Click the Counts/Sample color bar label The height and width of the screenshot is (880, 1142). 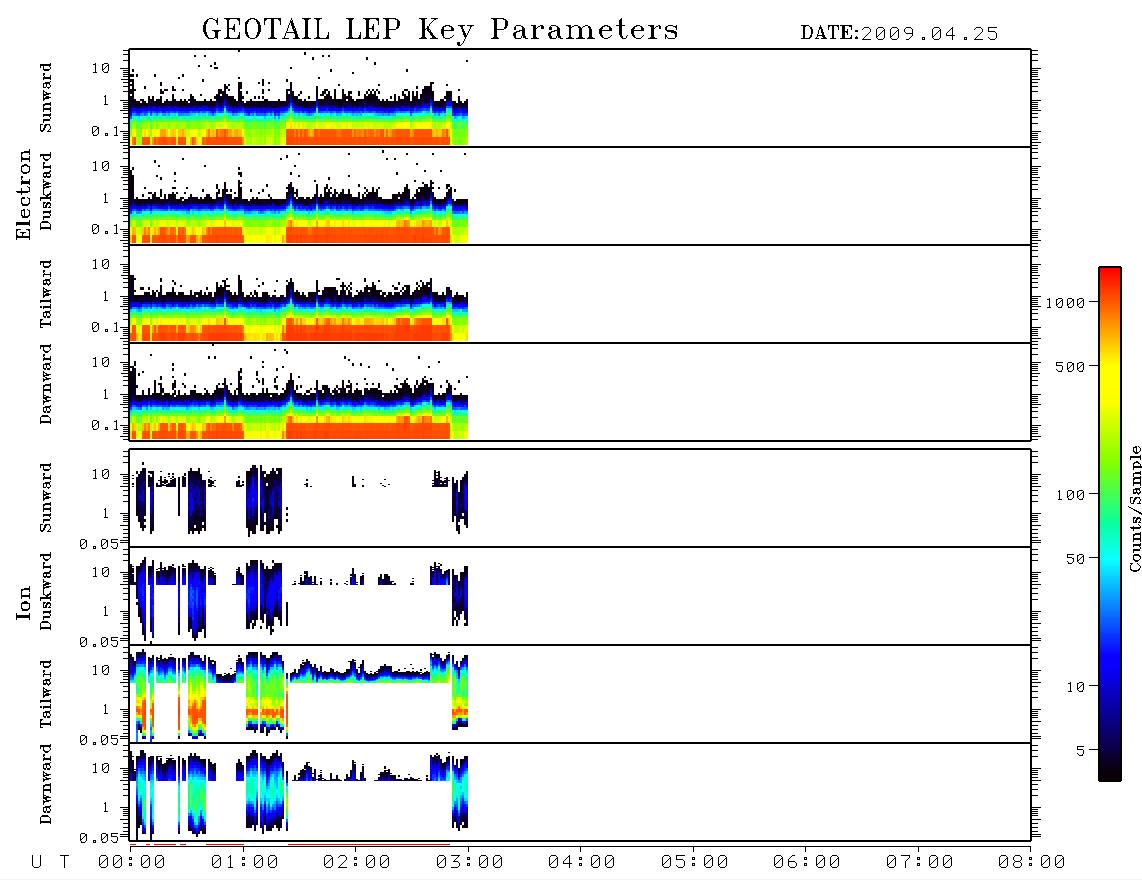point(1134,508)
